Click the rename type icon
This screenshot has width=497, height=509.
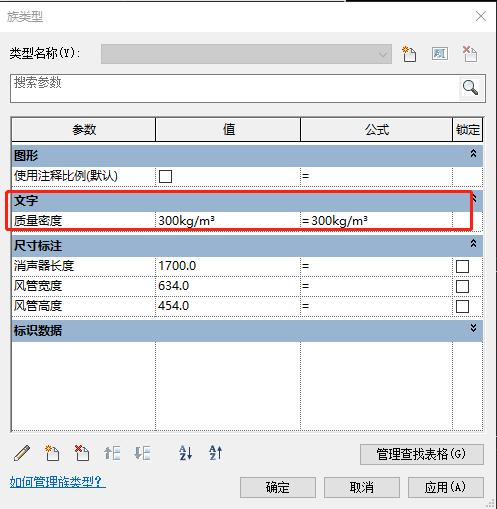point(440,54)
